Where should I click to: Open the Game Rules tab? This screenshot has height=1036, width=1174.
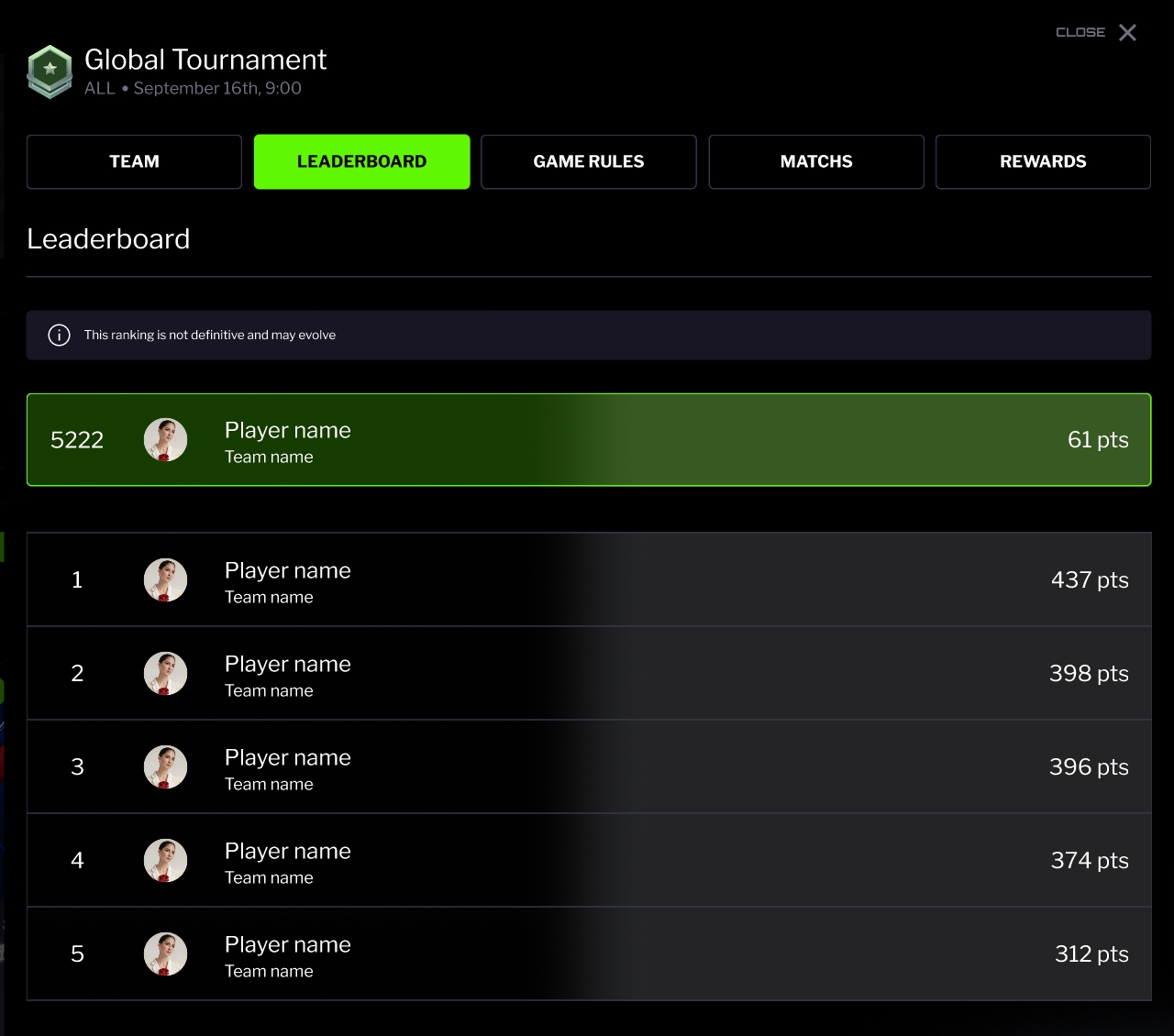588,162
